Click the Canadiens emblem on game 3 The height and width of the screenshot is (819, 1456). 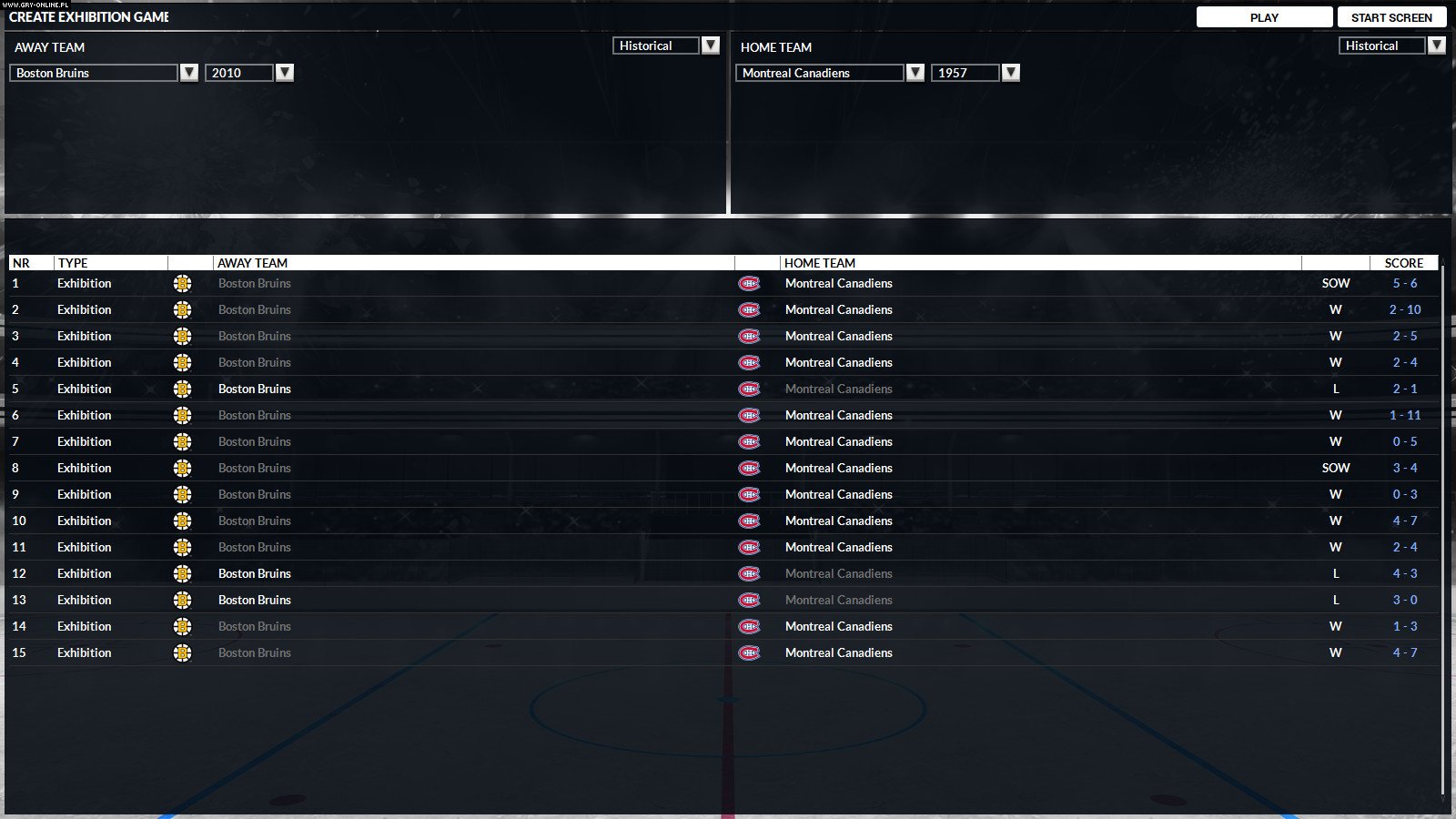pyautogui.click(x=749, y=336)
